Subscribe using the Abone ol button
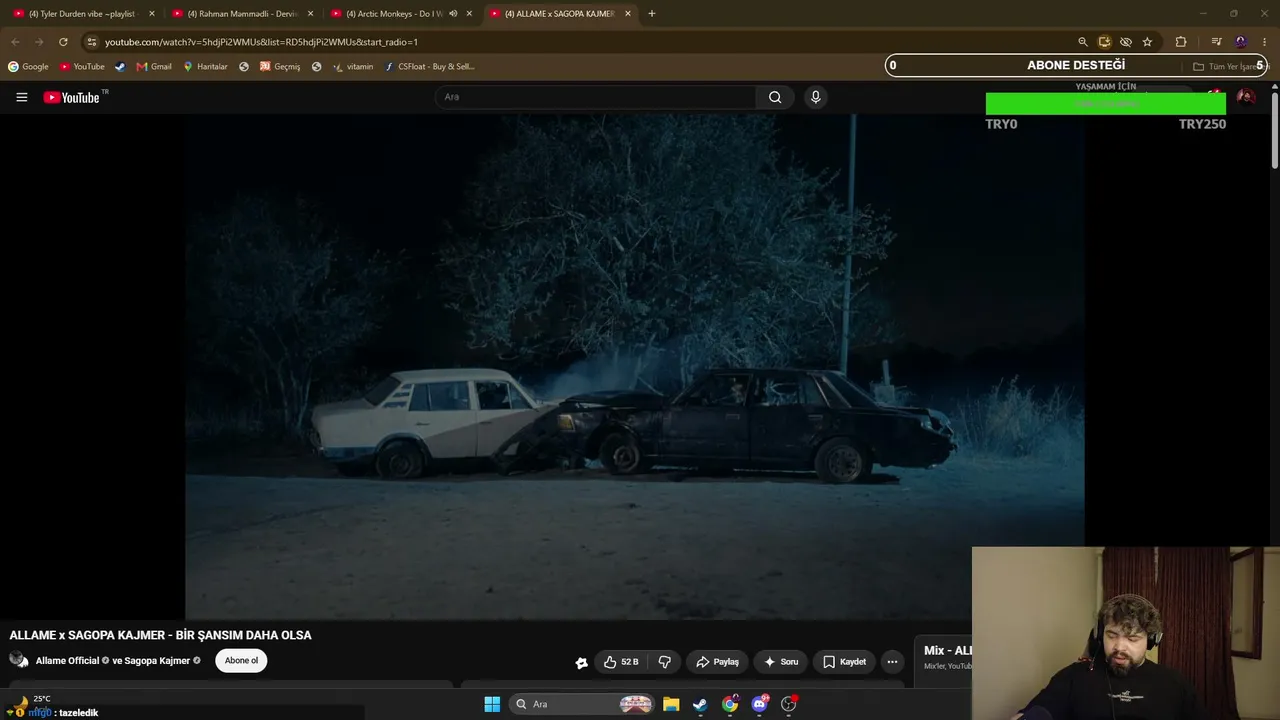This screenshot has width=1280, height=720. (x=241, y=661)
